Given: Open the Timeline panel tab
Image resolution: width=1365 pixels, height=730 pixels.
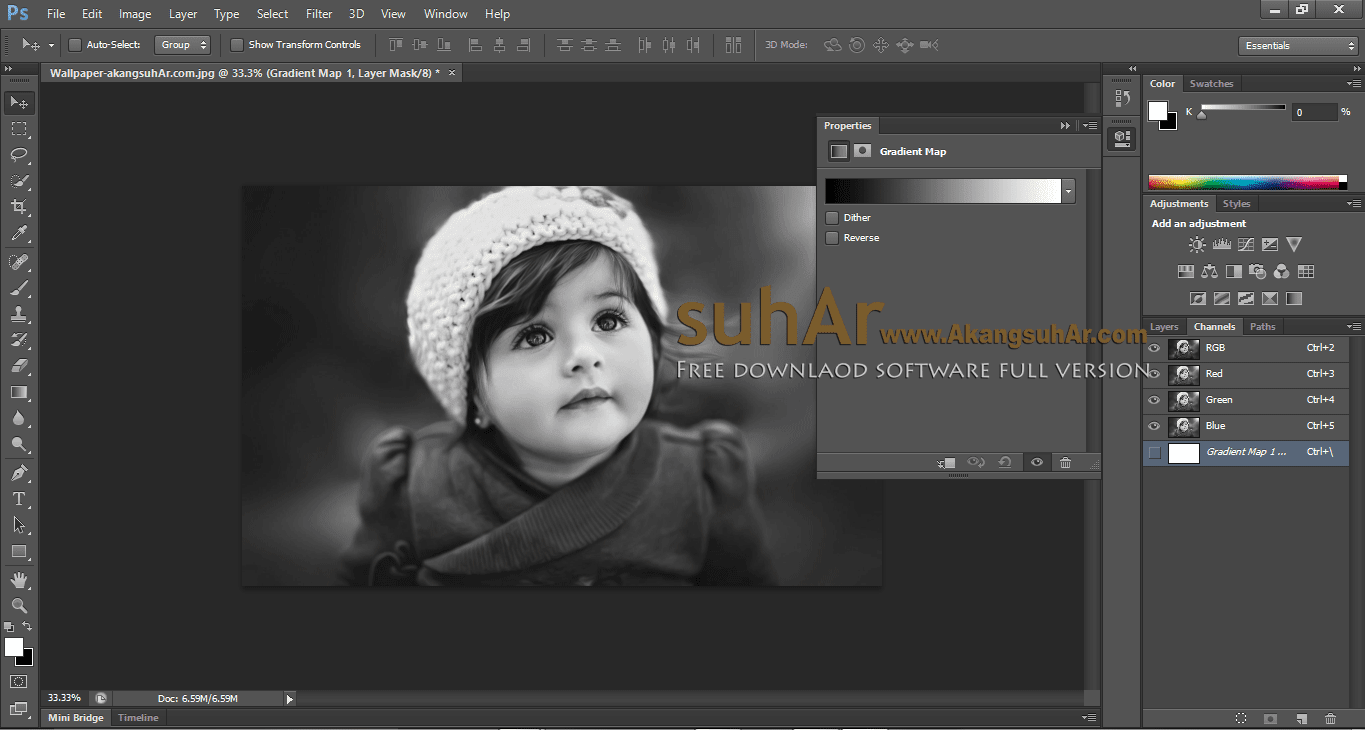Looking at the screenshot, I should click(138, 718).
